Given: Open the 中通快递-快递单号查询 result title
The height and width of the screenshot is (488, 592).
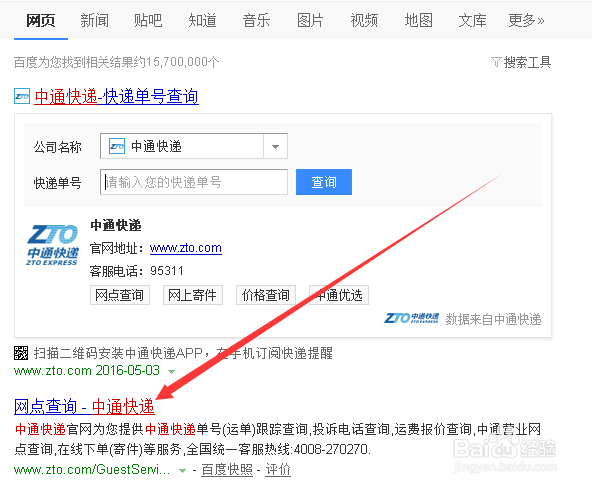Looking at the screenshot, I should [x=116, y=97].
